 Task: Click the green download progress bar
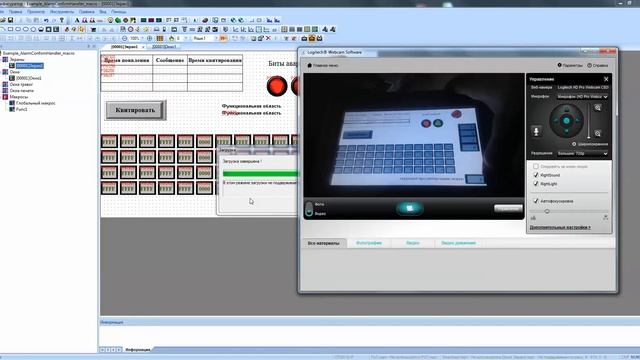point(260,174)
